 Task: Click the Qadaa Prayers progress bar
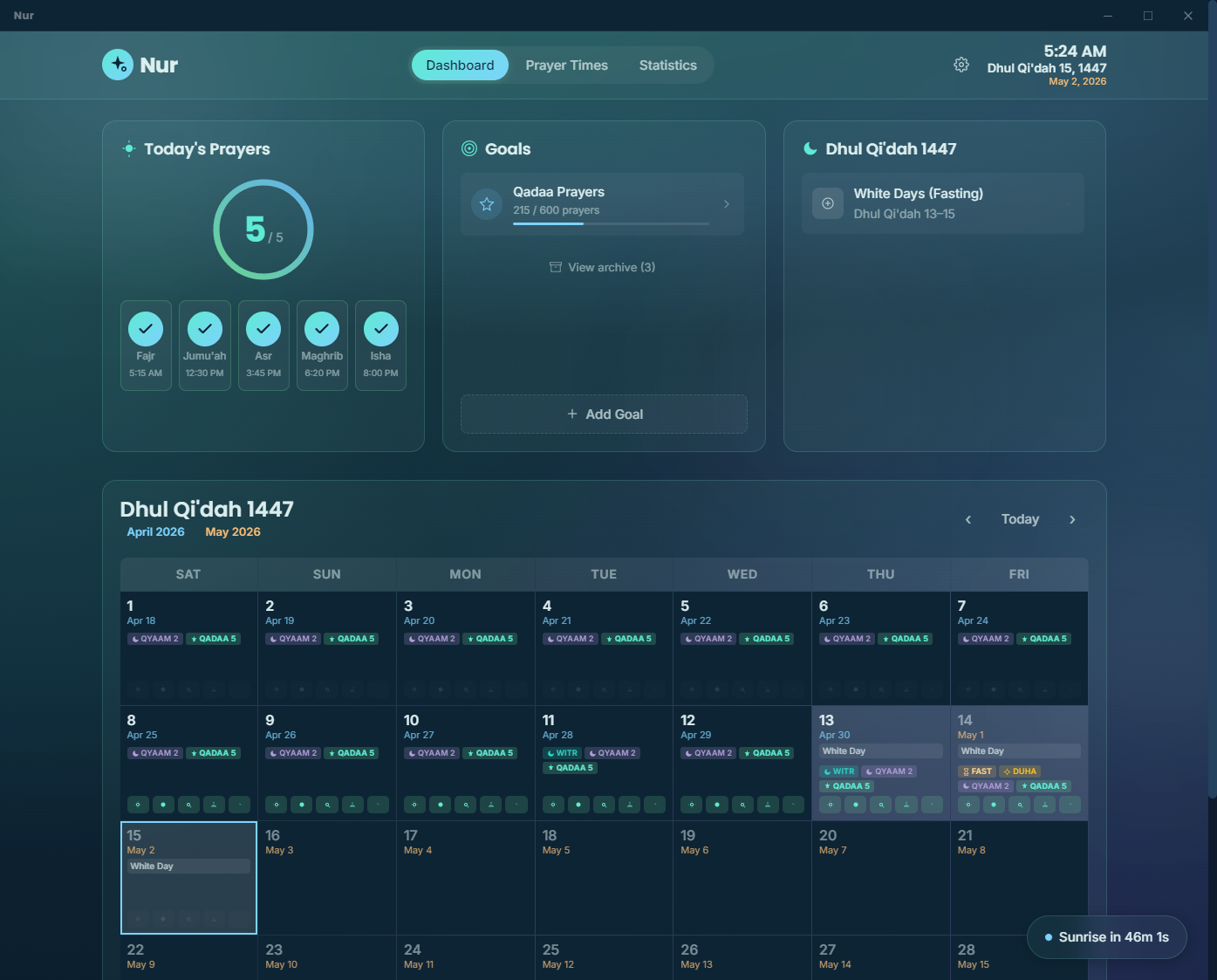tap(611, 223)
